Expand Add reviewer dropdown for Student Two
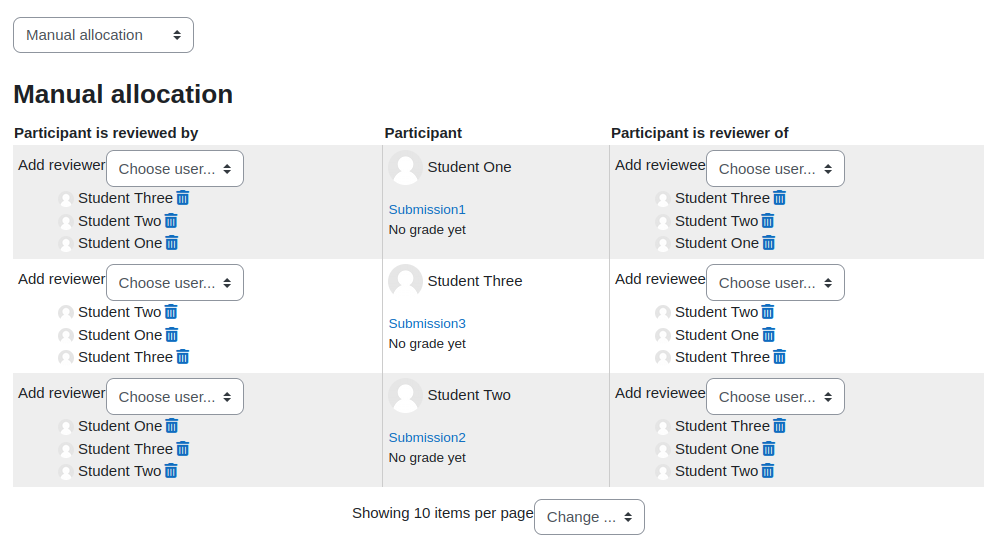This screenshot has width=992, height=547. [x=175, y=396]
